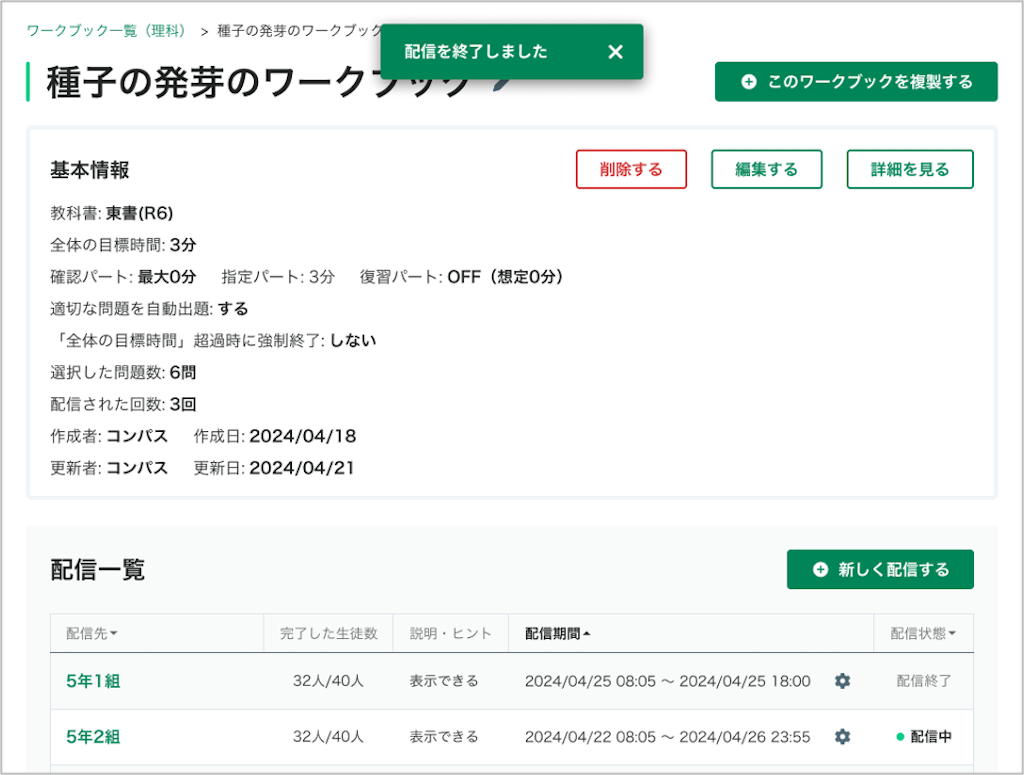The width and height of the screenshot is (1024, 775).
Task: Open the 5年2組 class link
Action: point(93,736)
